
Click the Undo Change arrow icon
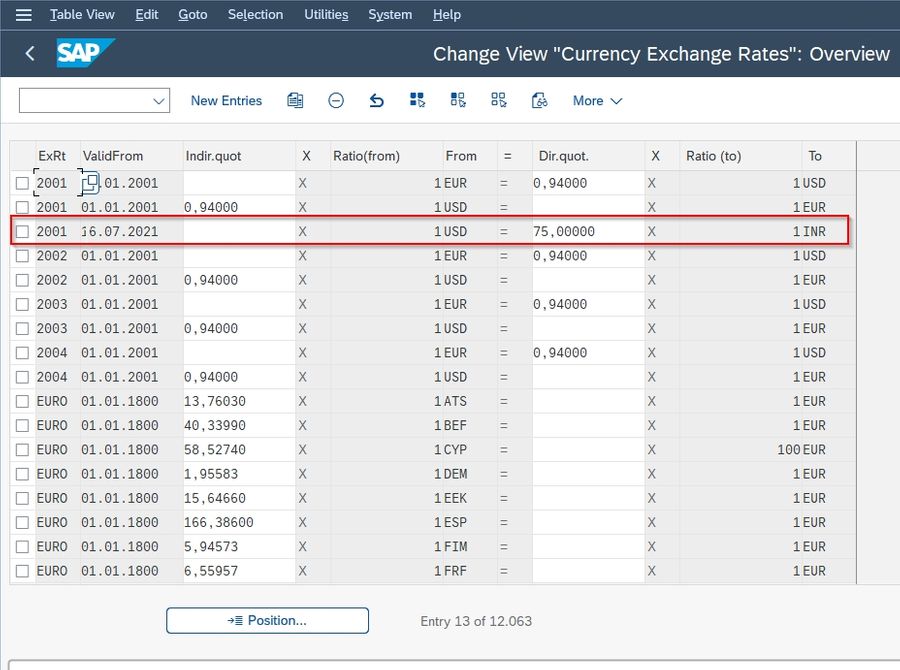377,100
